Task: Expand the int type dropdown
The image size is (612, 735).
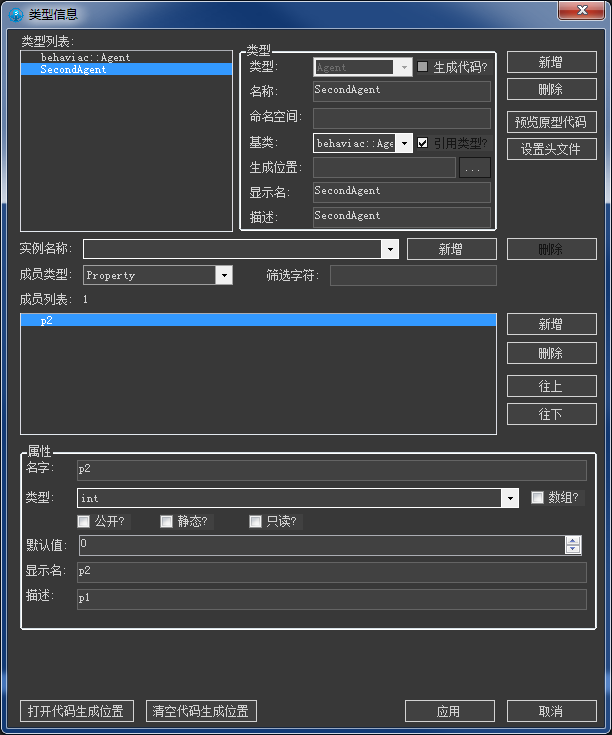Action: click(510, 498)
